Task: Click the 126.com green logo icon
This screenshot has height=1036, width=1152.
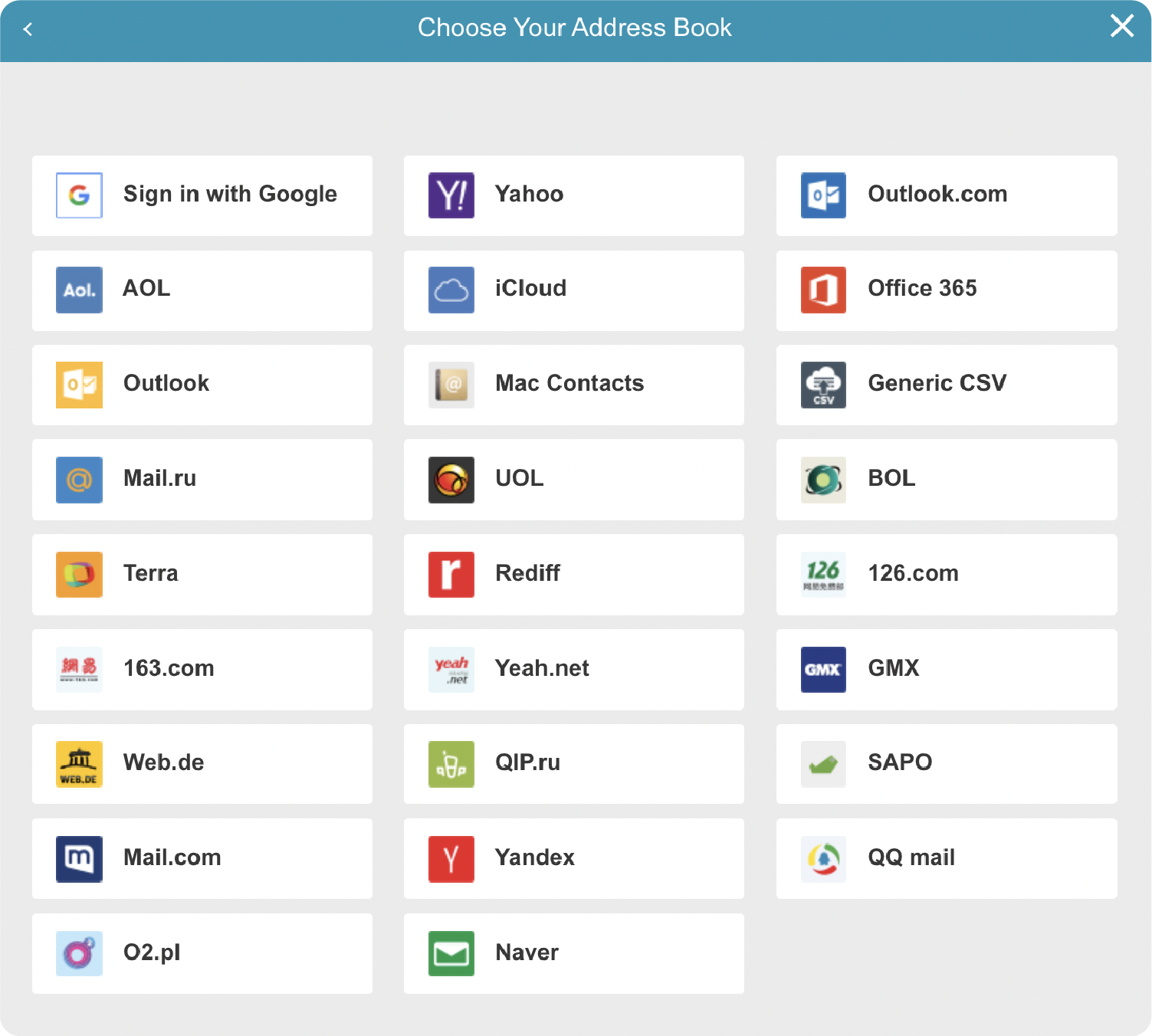Action: point(823,575)
